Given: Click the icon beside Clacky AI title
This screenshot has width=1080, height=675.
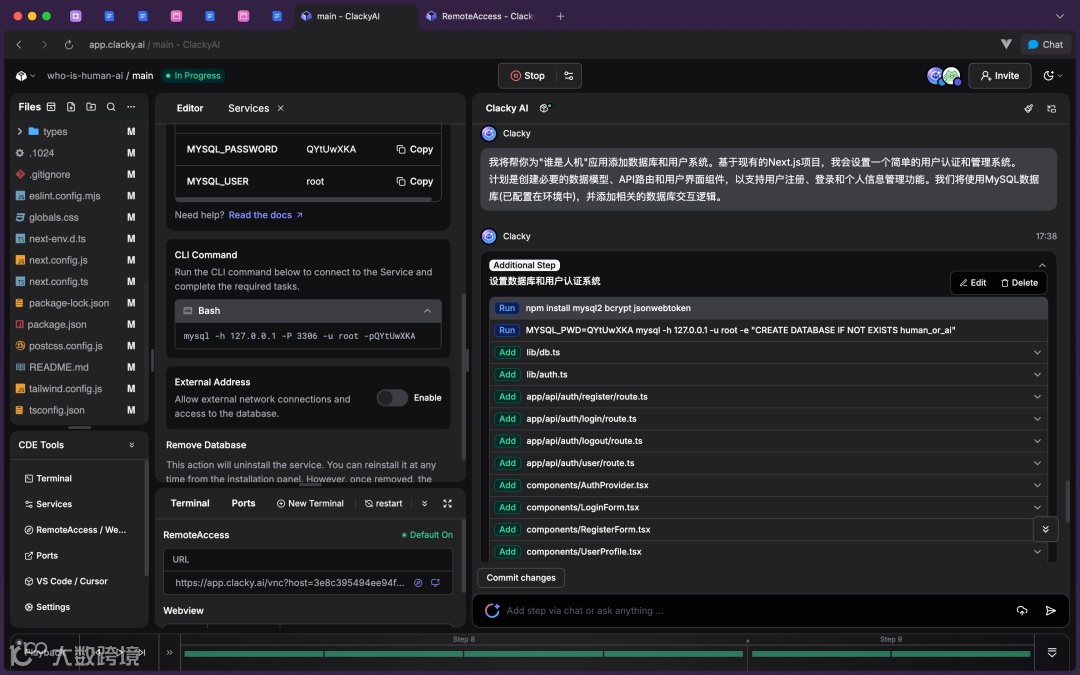Looking at the screenshot, I should point(545,108).
